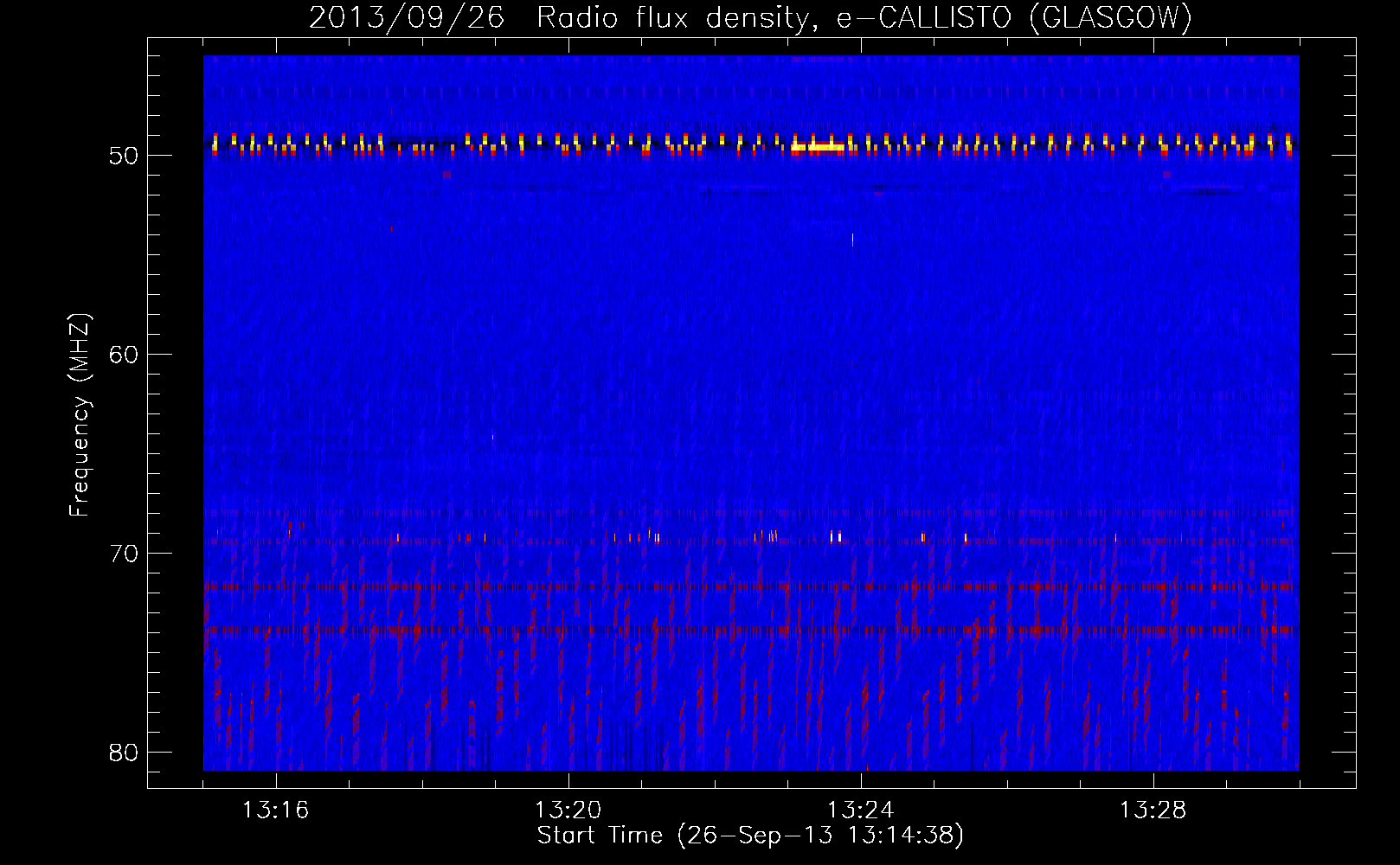
Task: Click the 'Start Time (26-Sep-13 13:14:38)' axis label
Action: tap(750, 836)
